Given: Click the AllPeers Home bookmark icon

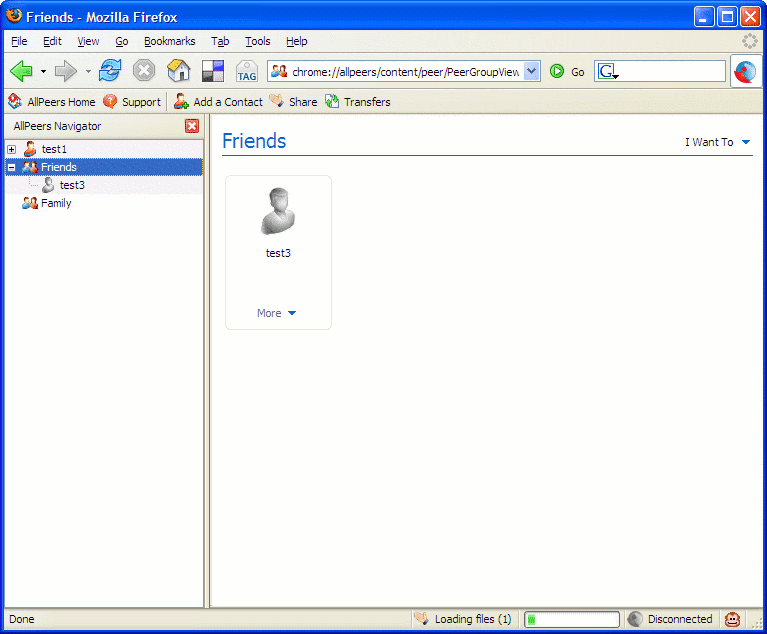Looking at the screenshot, I should click(x=15, y=101).
